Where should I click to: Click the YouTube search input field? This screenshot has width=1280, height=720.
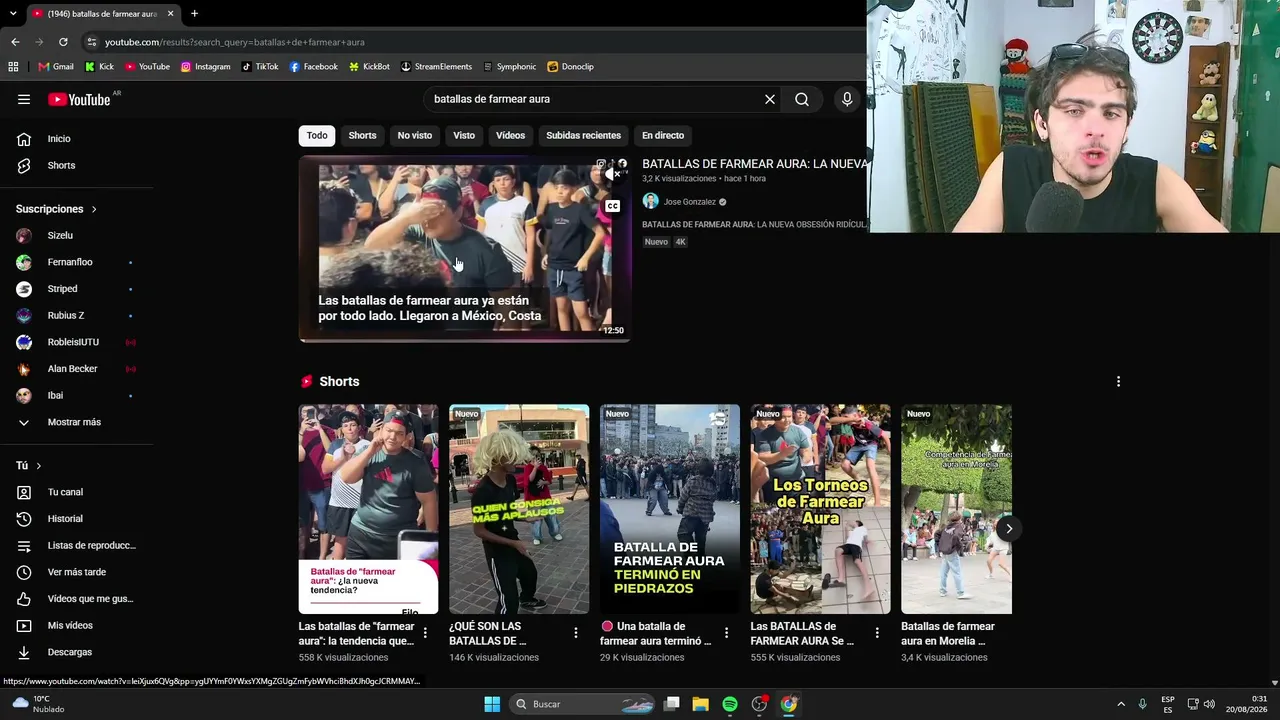click(594, 99)
